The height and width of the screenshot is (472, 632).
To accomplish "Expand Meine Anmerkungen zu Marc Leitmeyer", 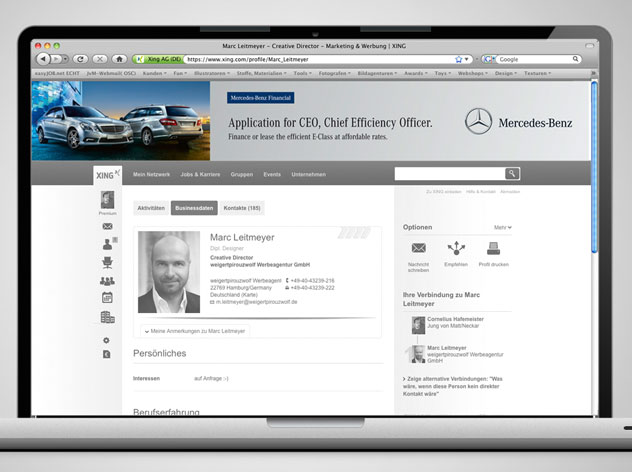I will 197,330.
